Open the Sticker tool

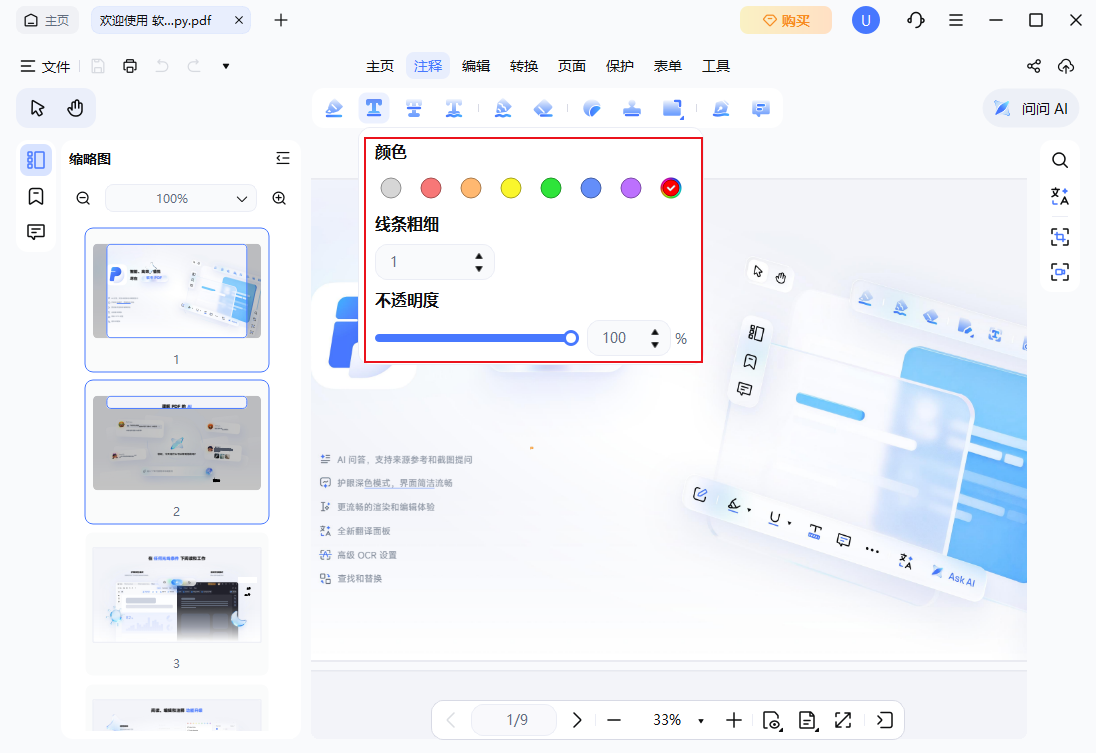592,108
